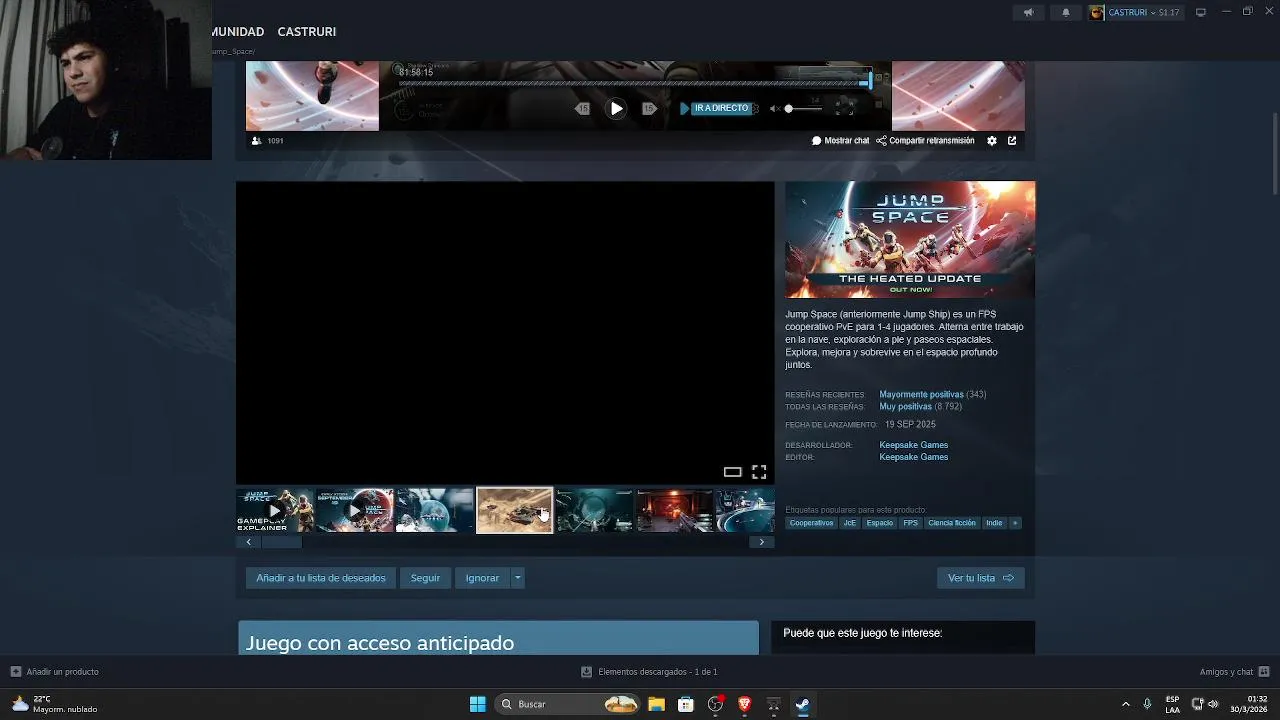Click the Steam taskbar icon
The height and width of the screenshot is (720, 1280).
coord(802,704)
